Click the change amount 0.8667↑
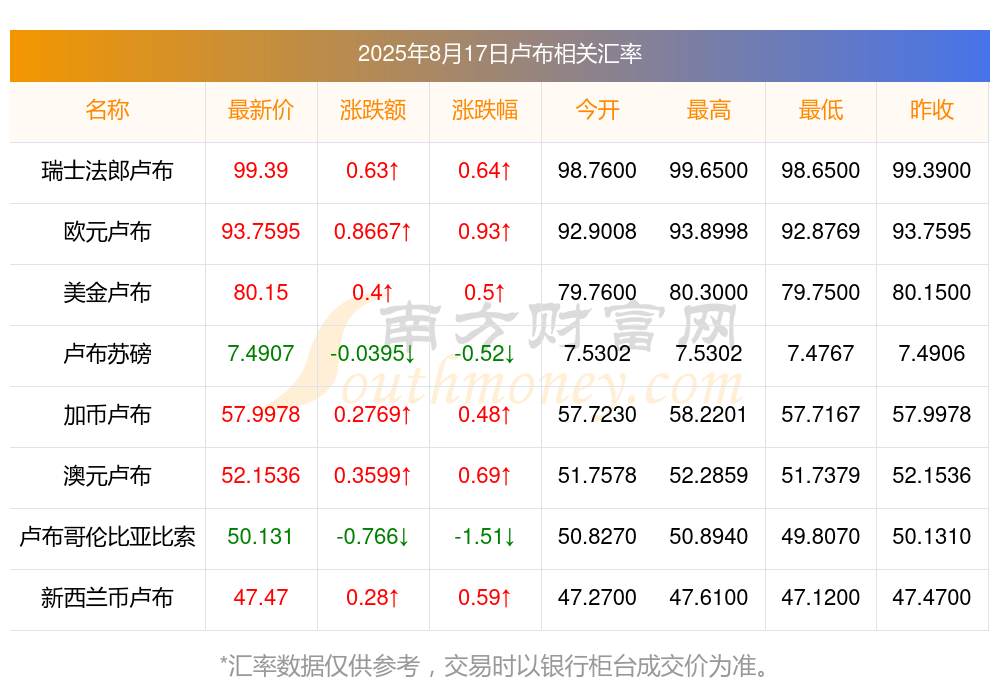Image resolution: width=1000 pixels, height=698 pixels. 373,232
